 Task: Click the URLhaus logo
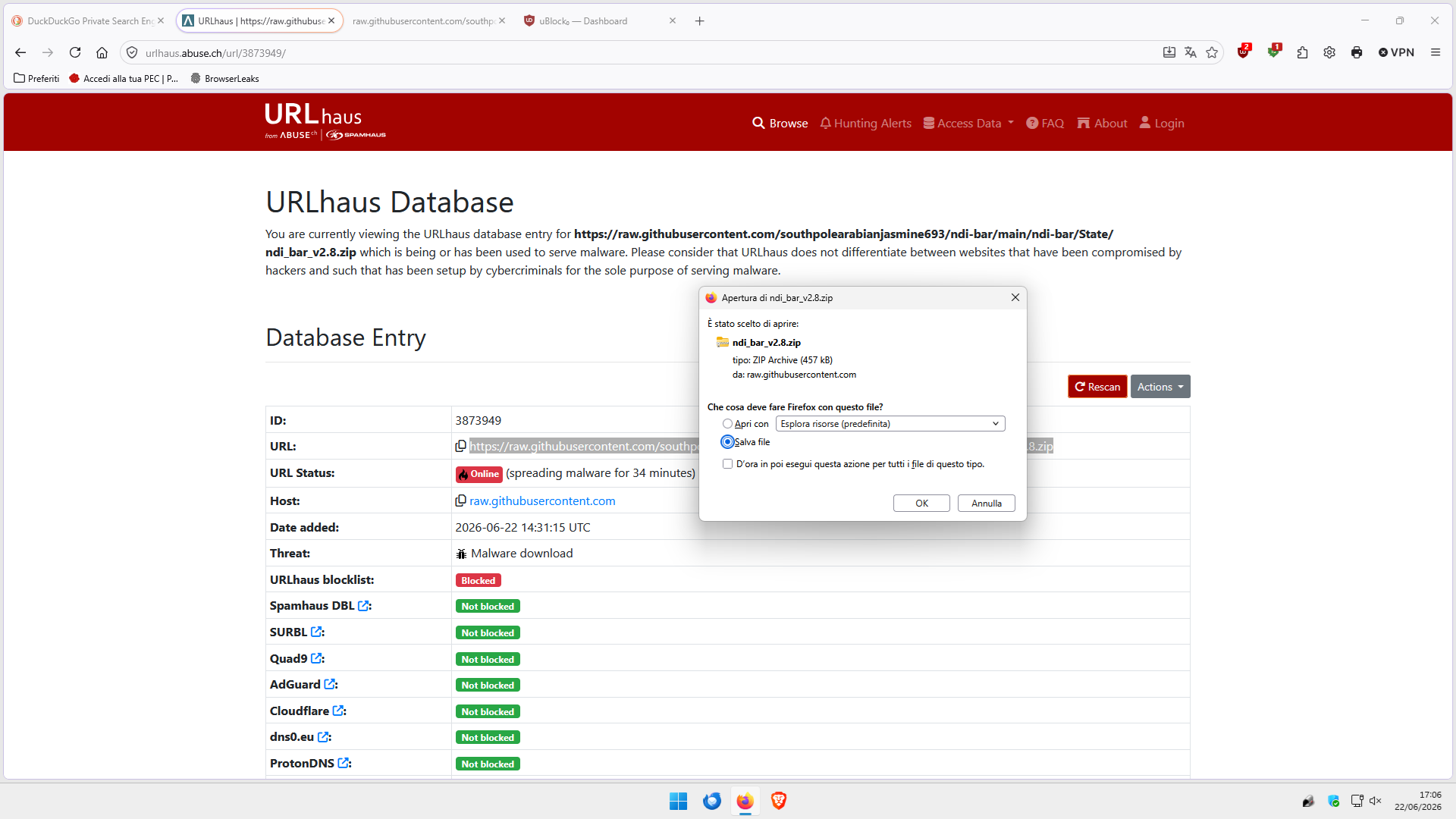[325, 121]
